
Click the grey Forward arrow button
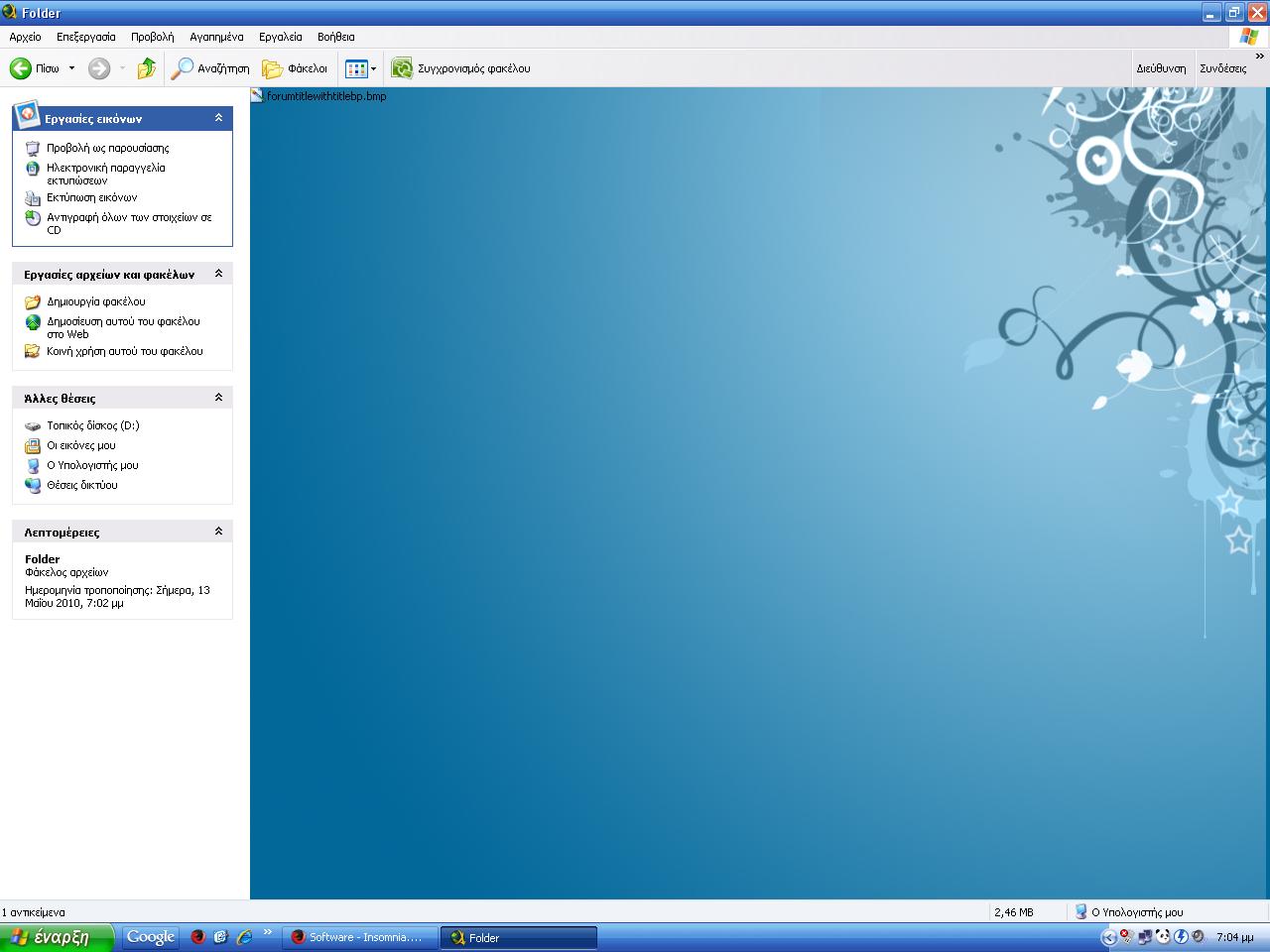tap(99, 68)
